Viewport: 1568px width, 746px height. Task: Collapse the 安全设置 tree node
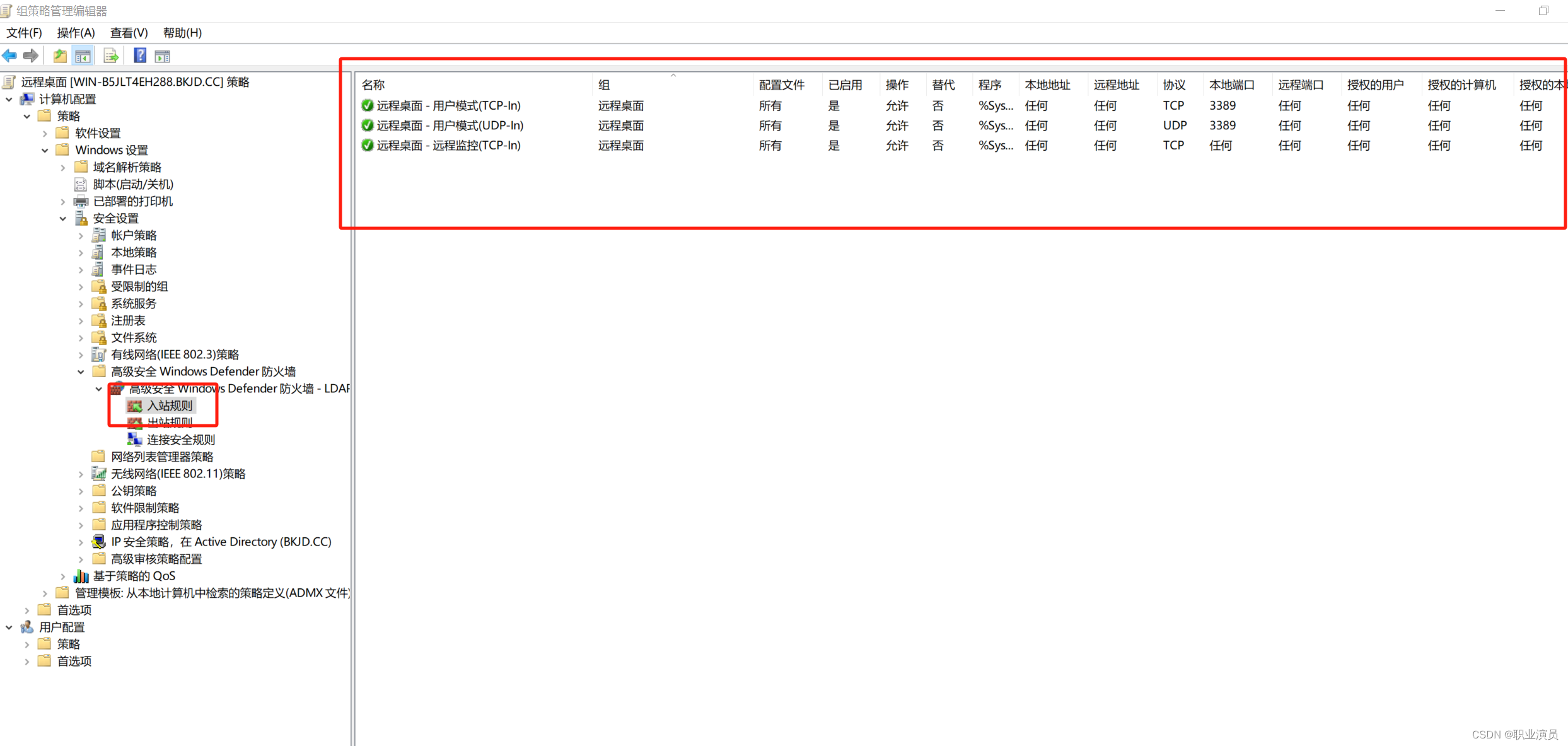tap(63, 219)
